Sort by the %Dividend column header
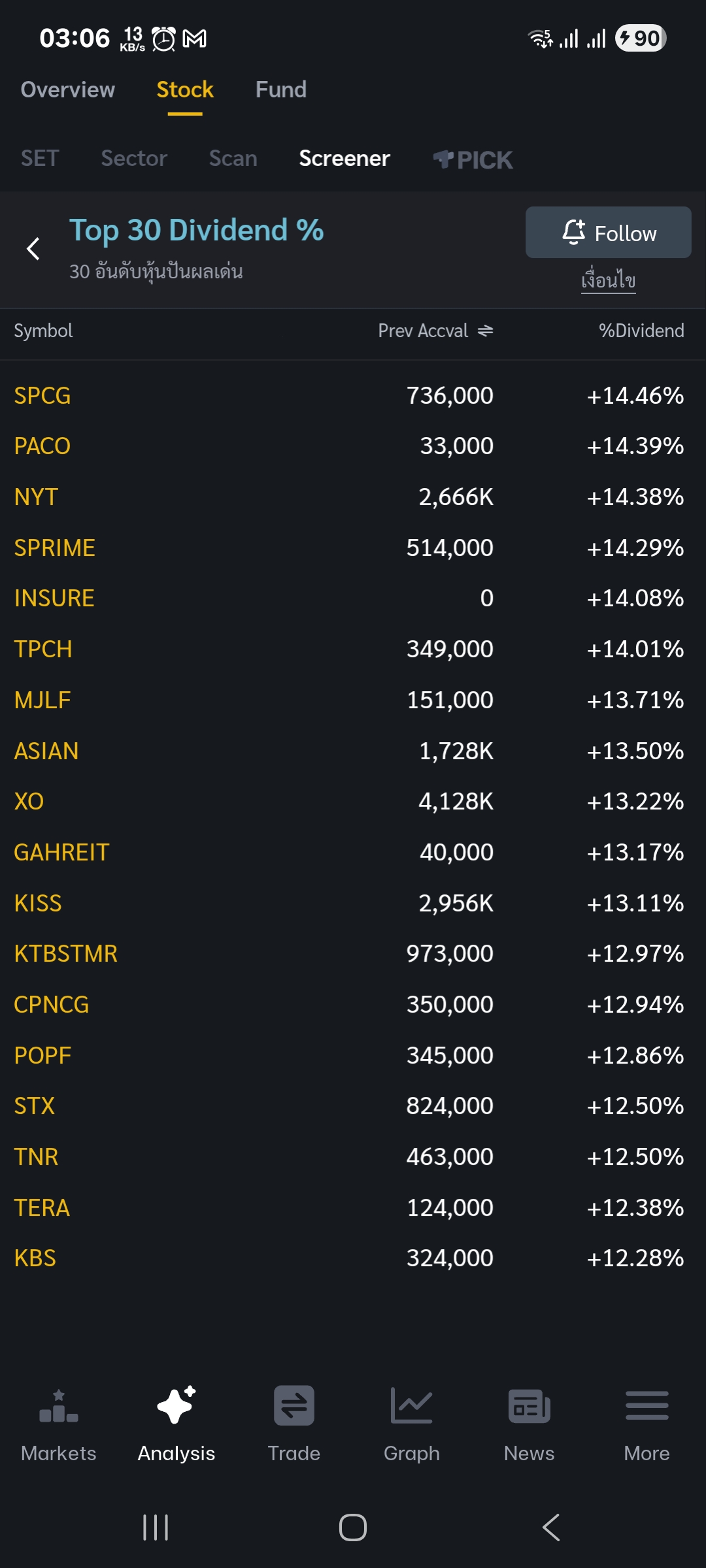Viewport: 706px width, 1568px height. point(641,331)
